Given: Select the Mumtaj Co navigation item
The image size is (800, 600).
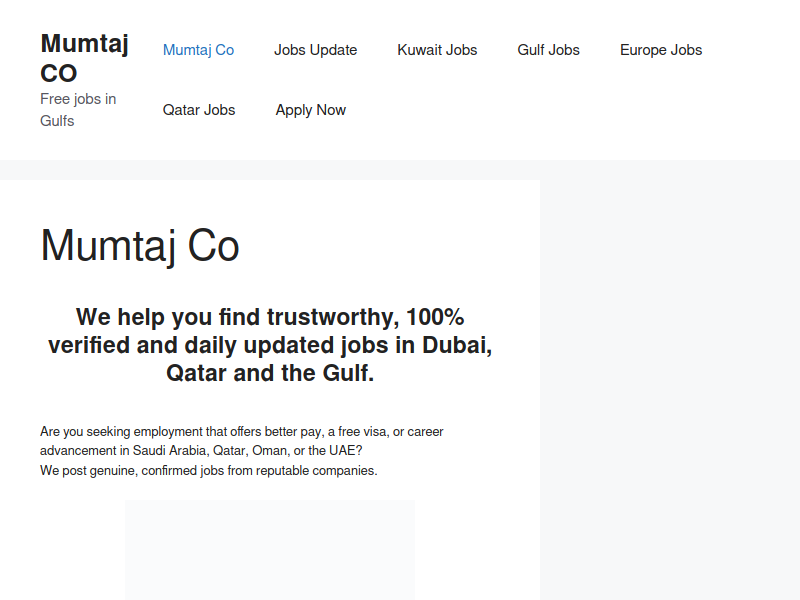Looking at the screenshot, I should coord(198,50).
